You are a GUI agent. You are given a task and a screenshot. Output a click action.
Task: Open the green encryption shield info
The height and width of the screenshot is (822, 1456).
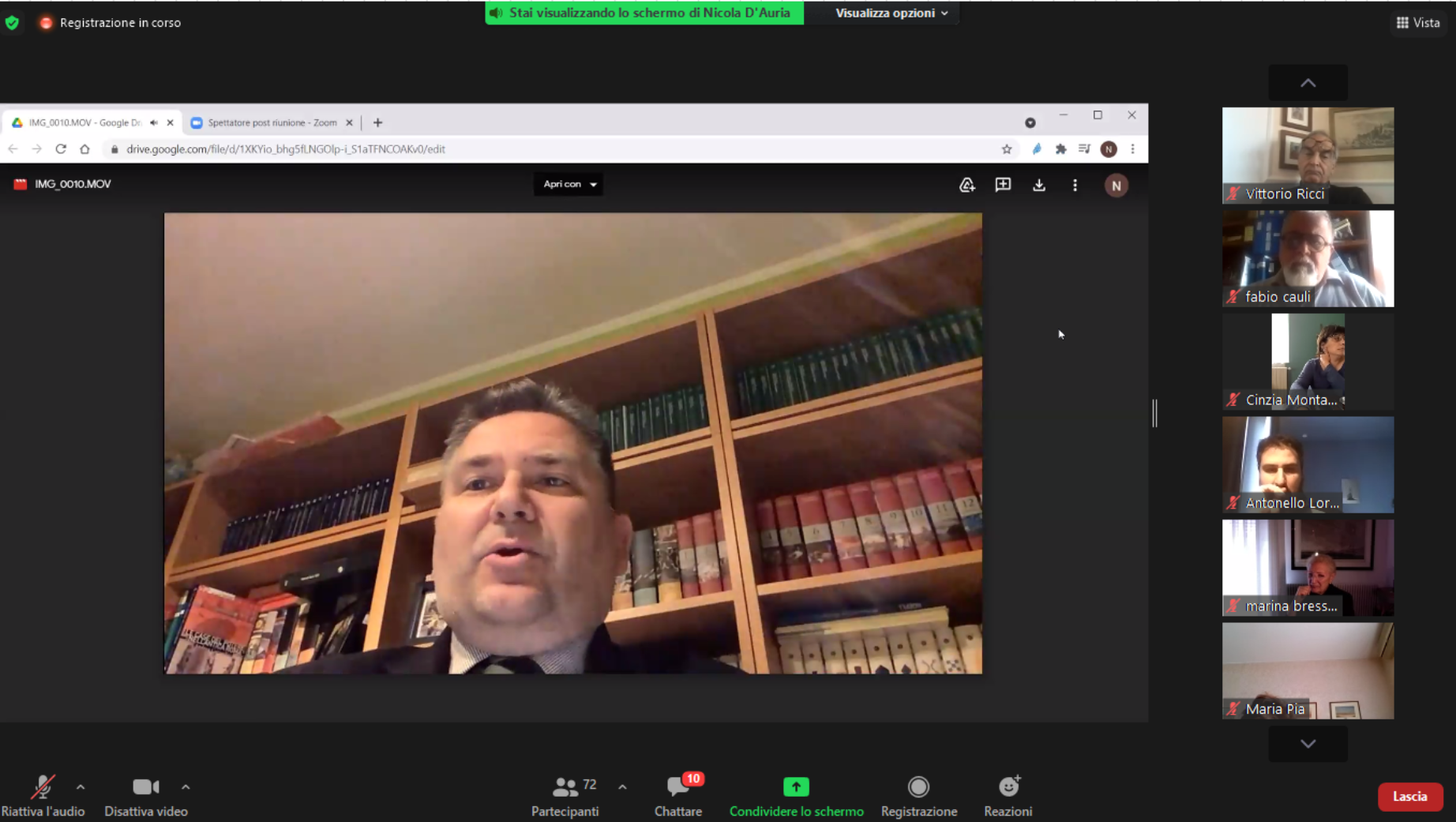pyautogui.click(x=12, y=23)
